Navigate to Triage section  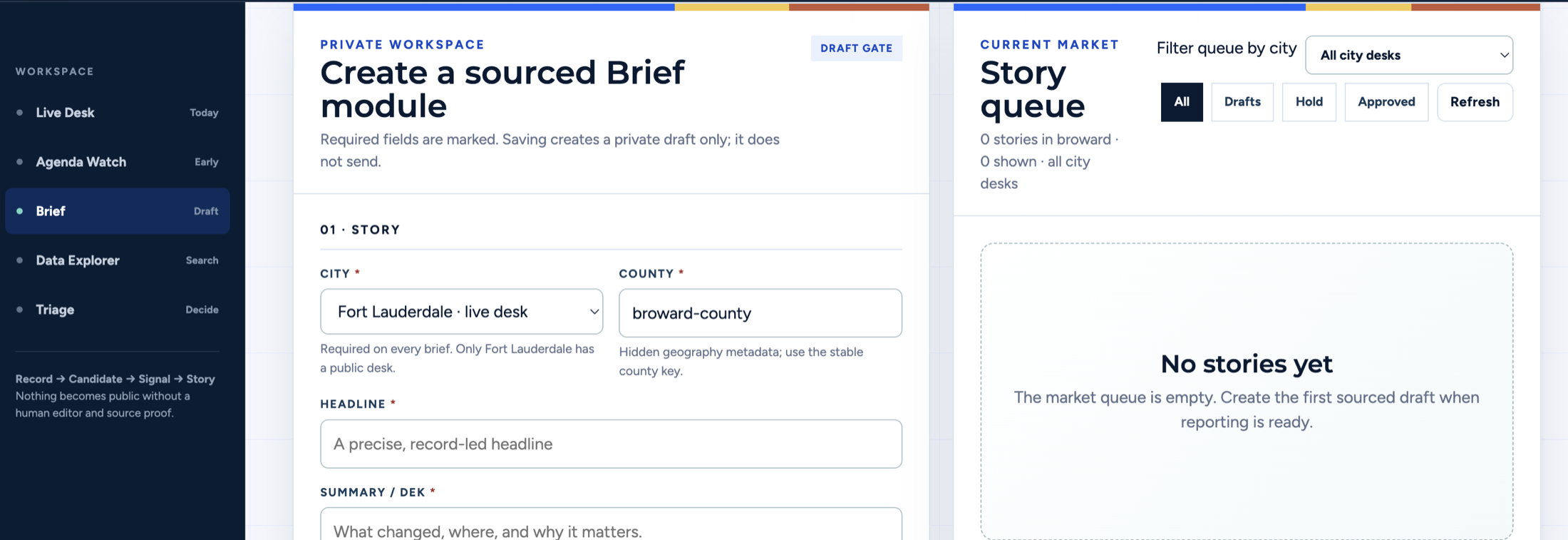pos(117,310)
